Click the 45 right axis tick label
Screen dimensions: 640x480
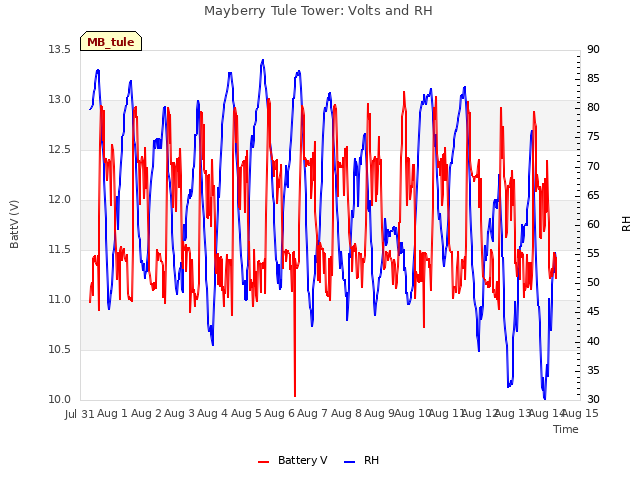[593, 312]
